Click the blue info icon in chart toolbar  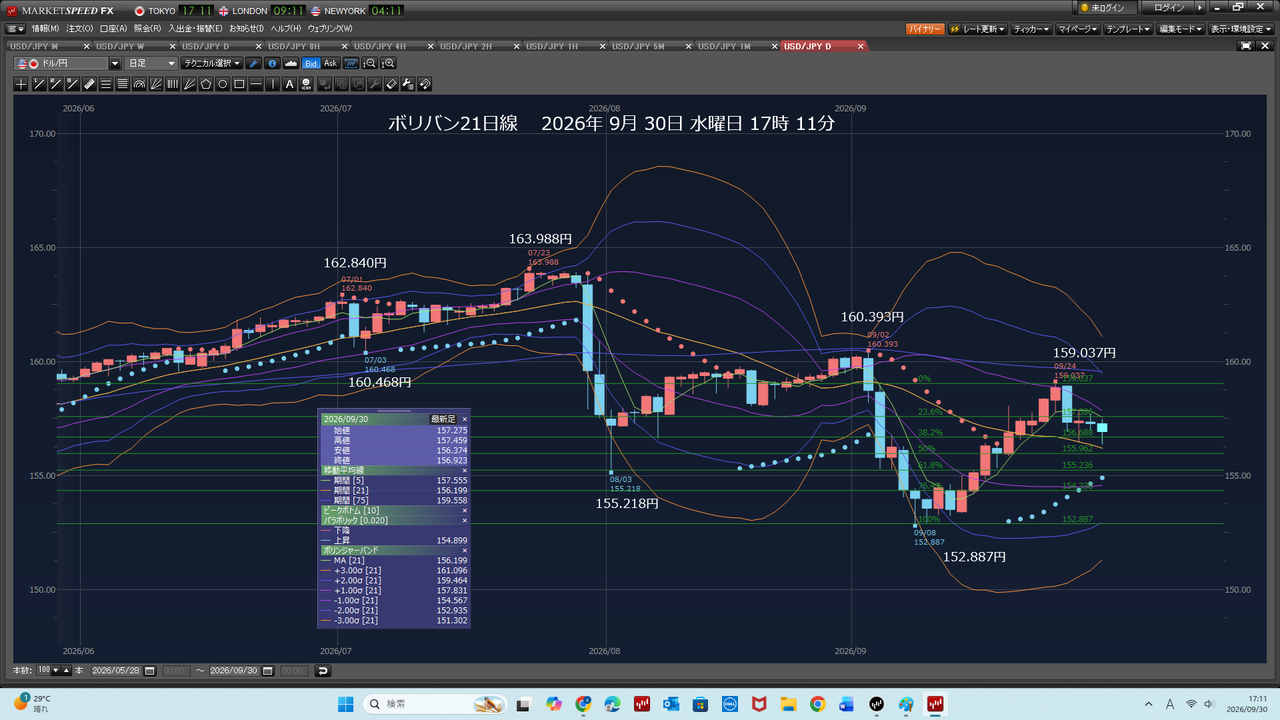(x=272, y=63)
